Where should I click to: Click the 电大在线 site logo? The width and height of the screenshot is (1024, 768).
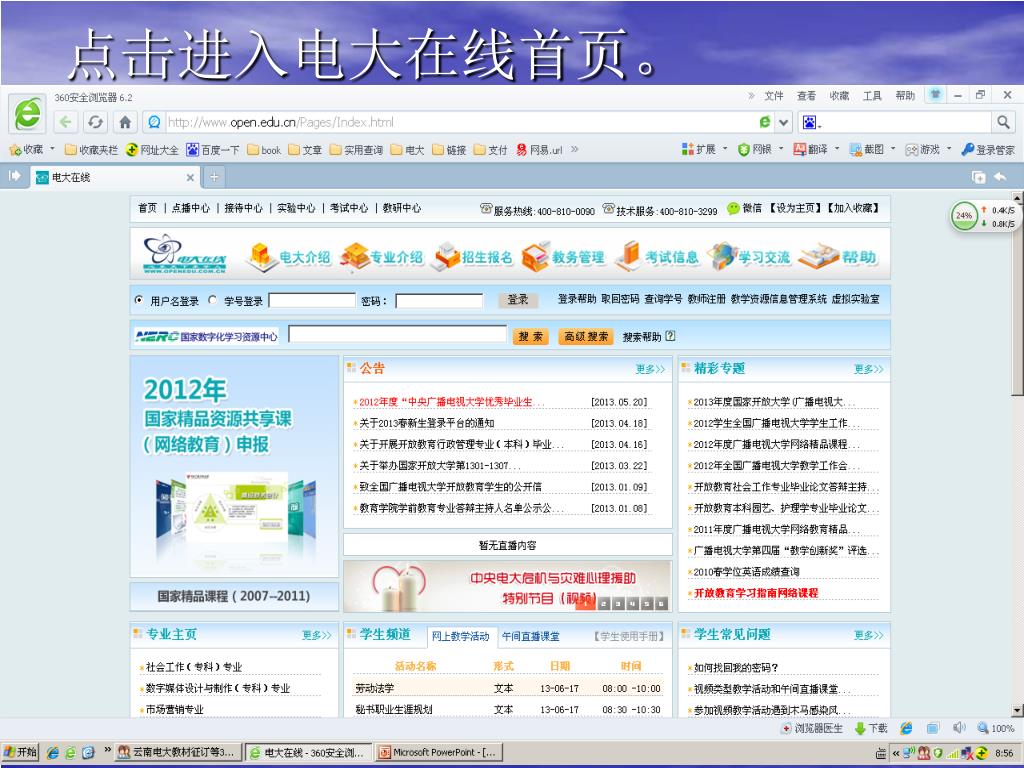tap(185, 253)
